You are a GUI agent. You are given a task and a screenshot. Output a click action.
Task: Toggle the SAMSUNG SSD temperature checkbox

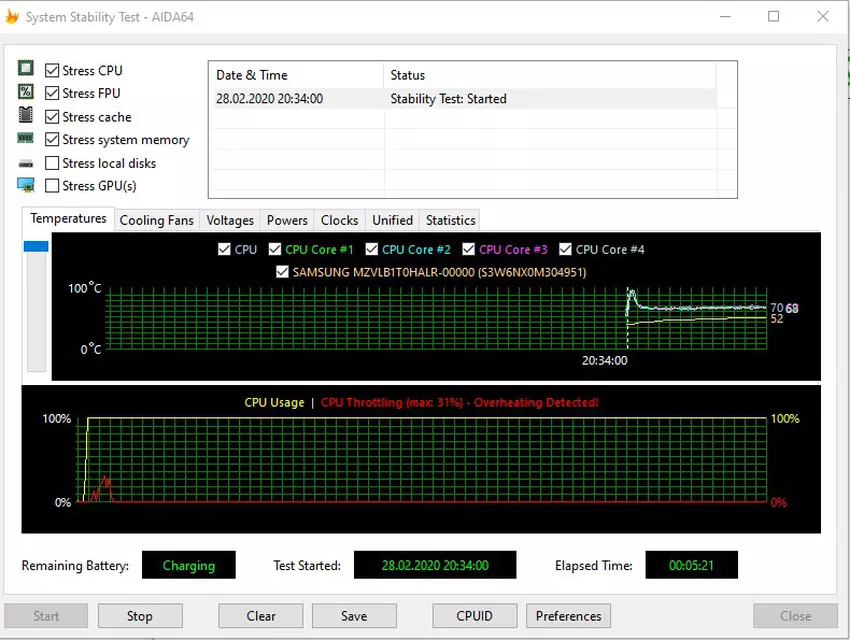point(283,272)
